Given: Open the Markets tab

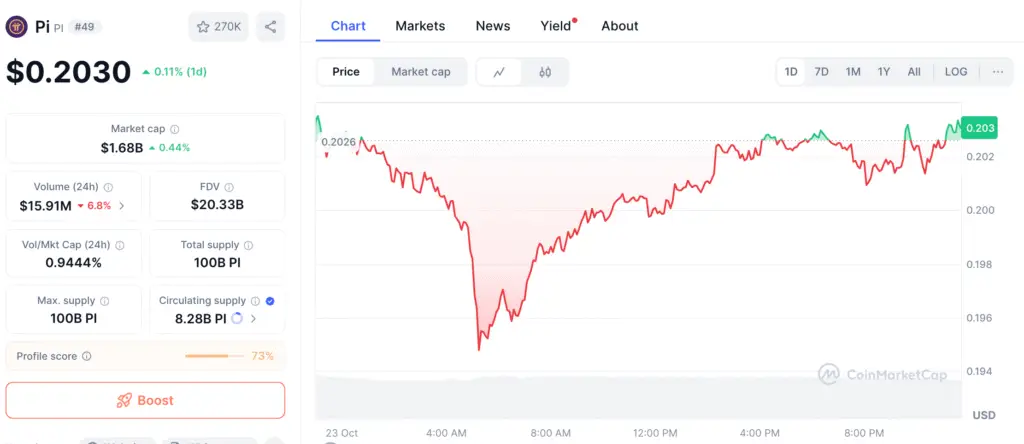Looking at the screenshot, I should [x=420, y=26].
